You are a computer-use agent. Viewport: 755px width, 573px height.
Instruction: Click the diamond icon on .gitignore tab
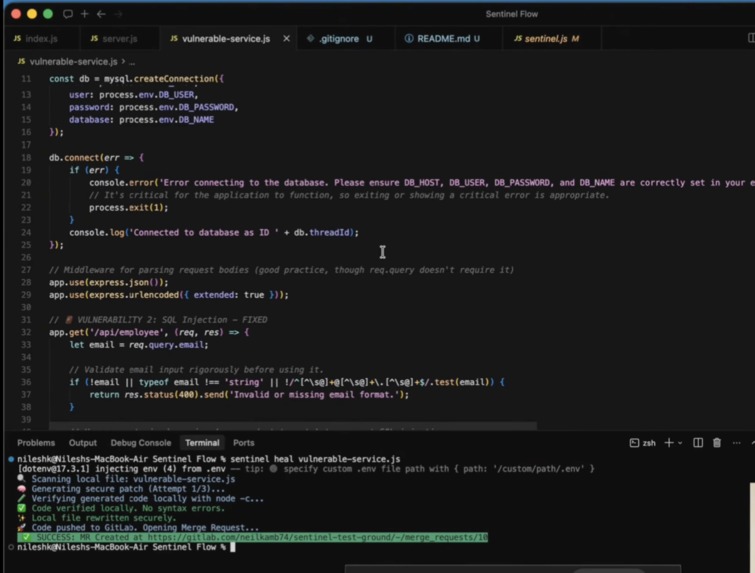311,39
